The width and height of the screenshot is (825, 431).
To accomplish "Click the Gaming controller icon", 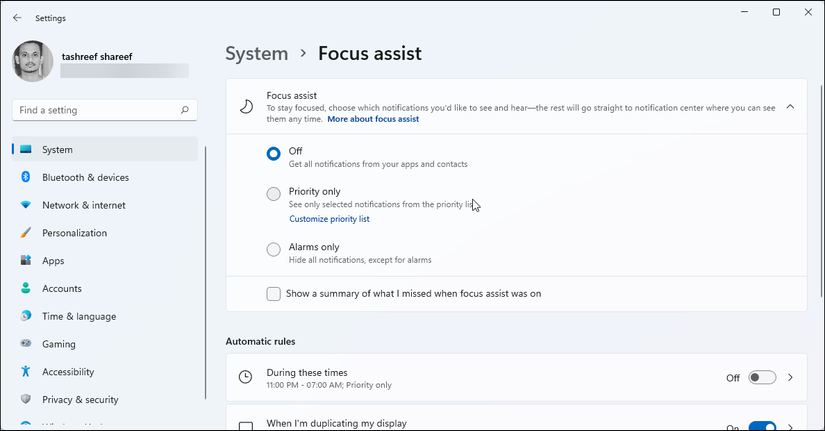I will coord(26,344).
